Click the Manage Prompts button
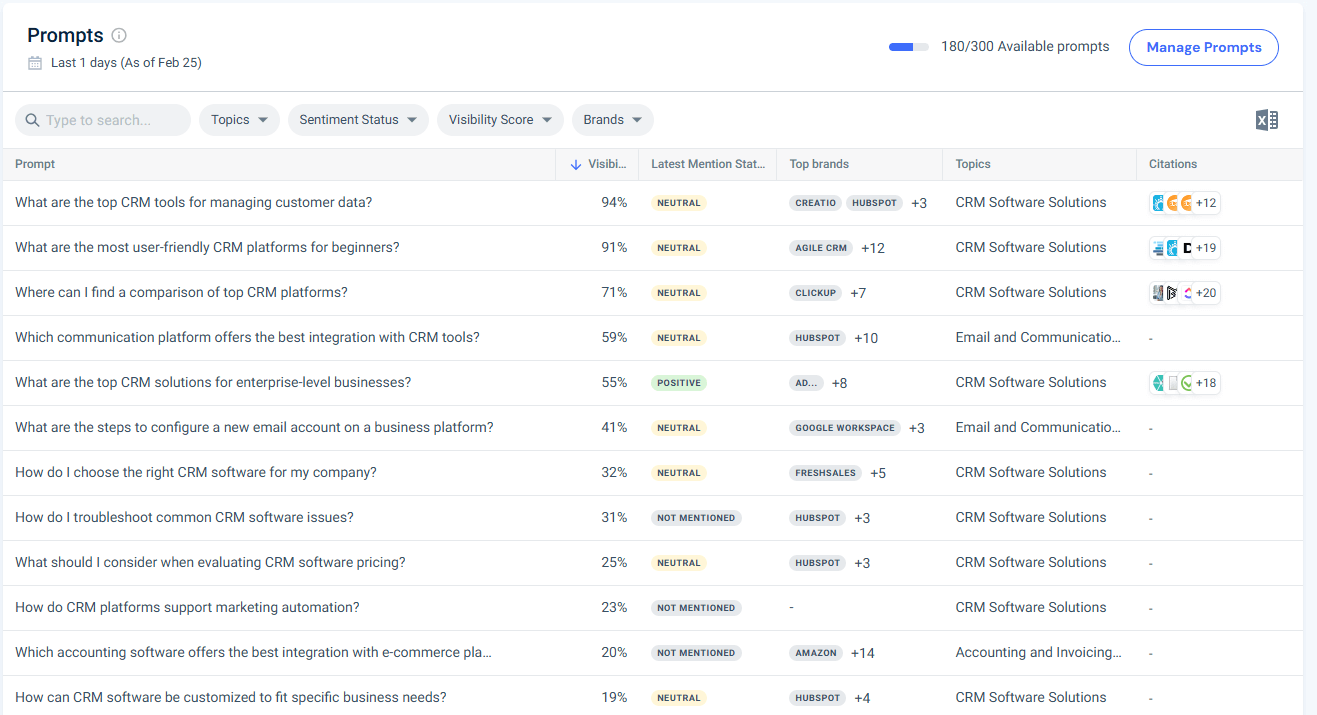 coord(1203,47)
